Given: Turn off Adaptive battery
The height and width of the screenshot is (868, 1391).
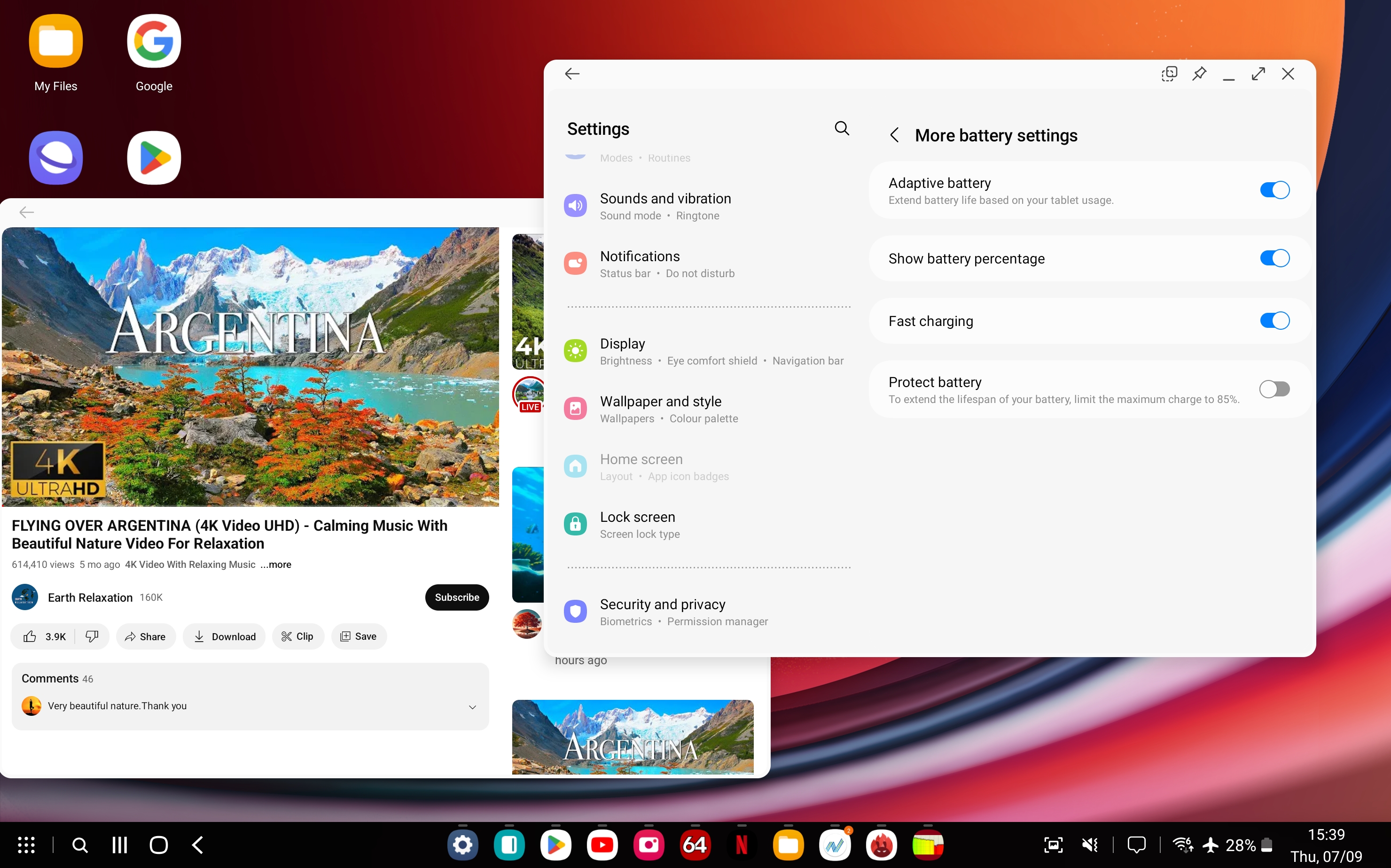Looking at the screenshot, I should tap(1274, 190).
